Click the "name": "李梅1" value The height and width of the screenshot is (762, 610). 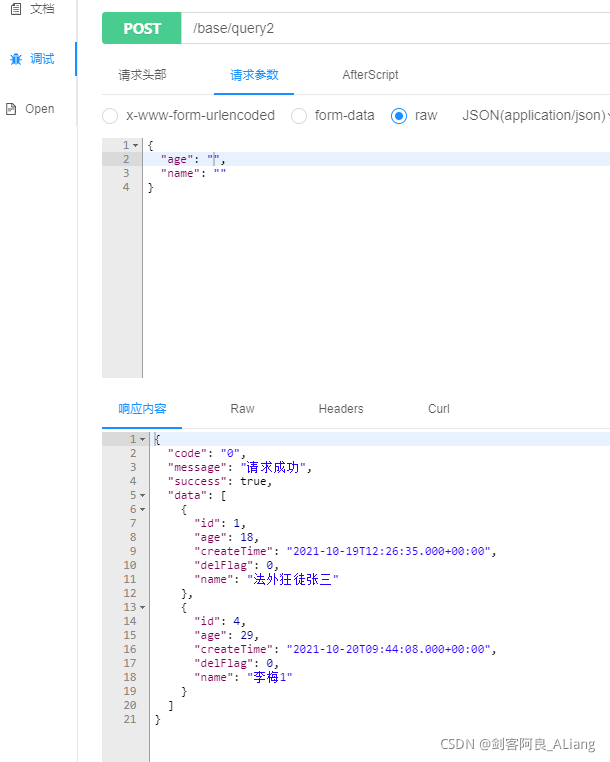pos(270,677)
